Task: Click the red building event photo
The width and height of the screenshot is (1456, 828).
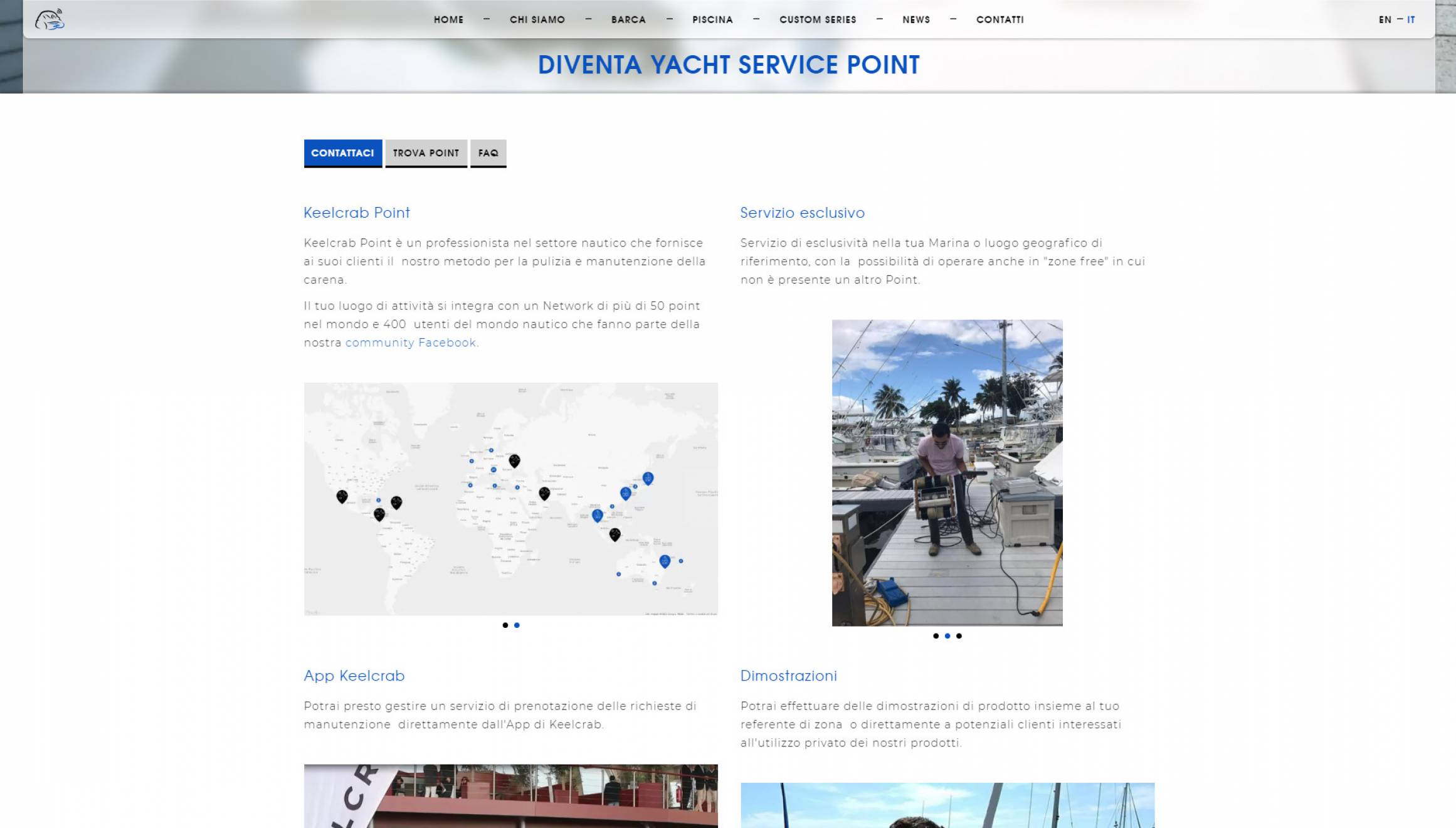Action: tap(510, 796)
